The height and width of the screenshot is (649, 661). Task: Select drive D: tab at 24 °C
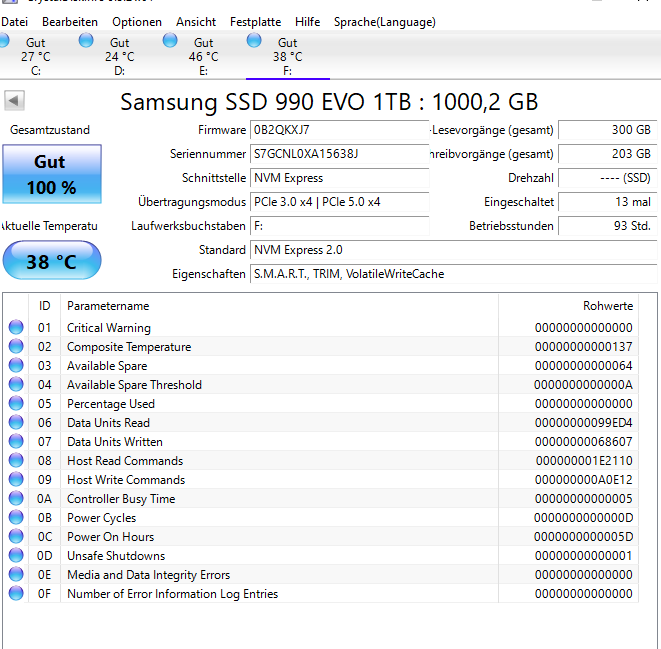click(120, 56)
